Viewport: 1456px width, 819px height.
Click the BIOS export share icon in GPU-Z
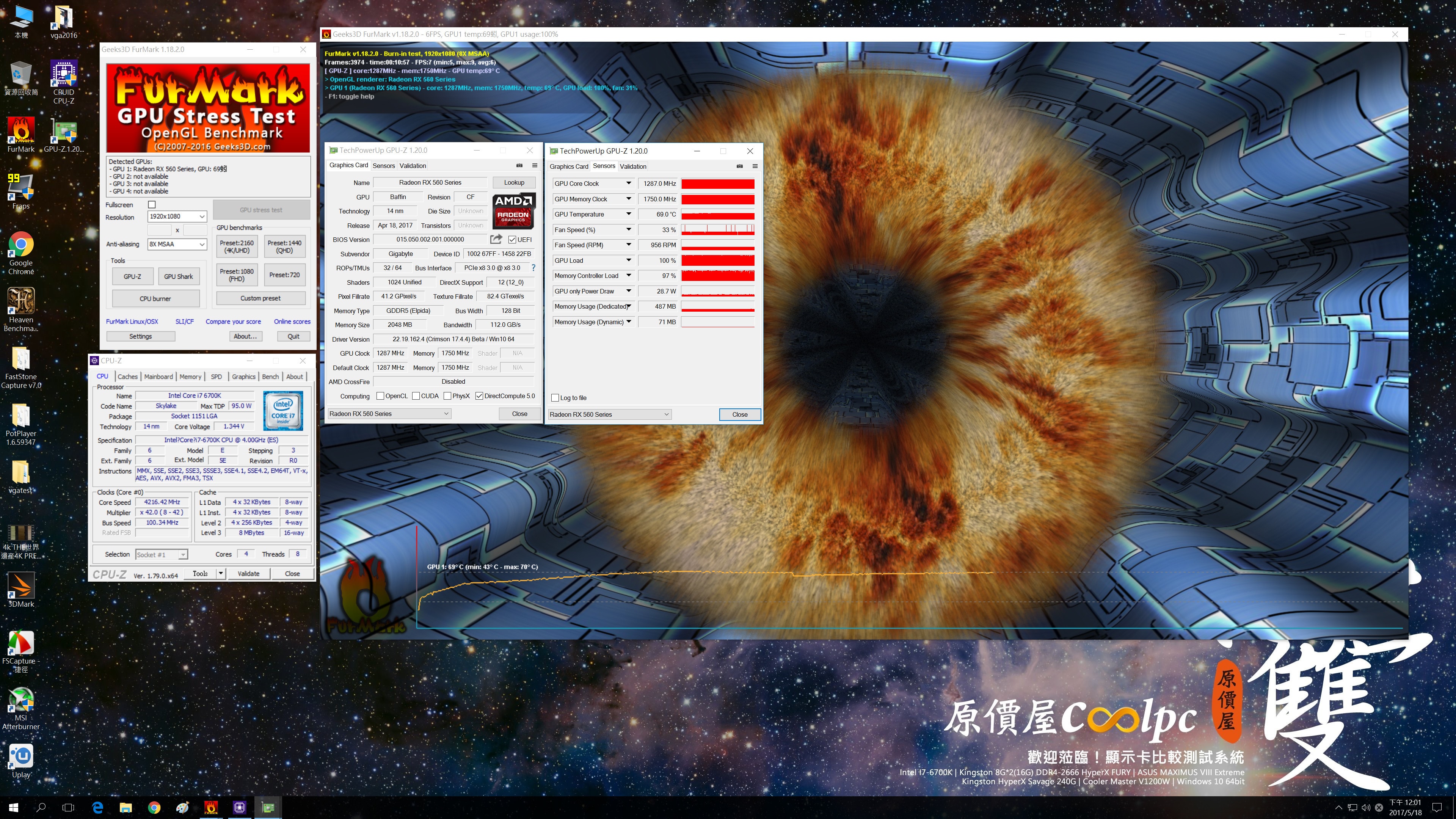point(496,239)
